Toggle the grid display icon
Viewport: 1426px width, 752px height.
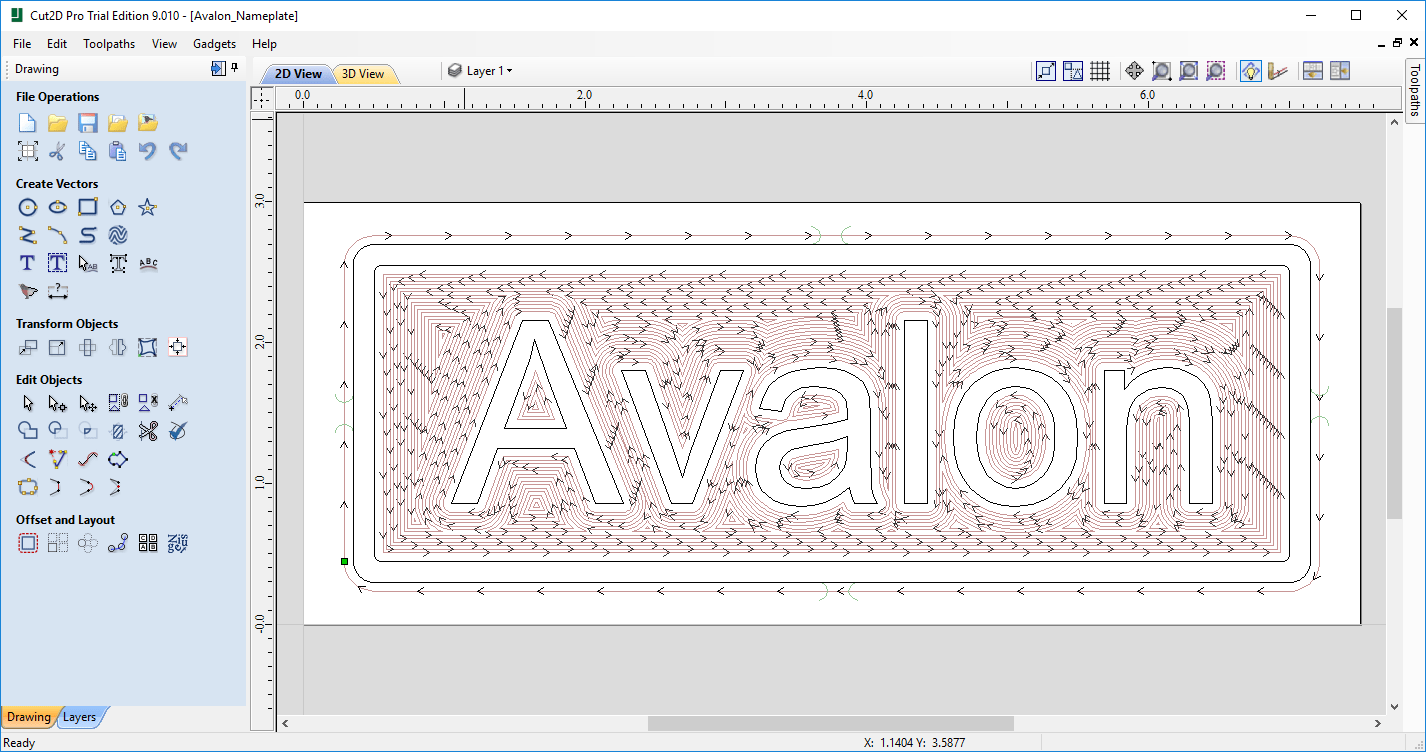pos(1100,71)
